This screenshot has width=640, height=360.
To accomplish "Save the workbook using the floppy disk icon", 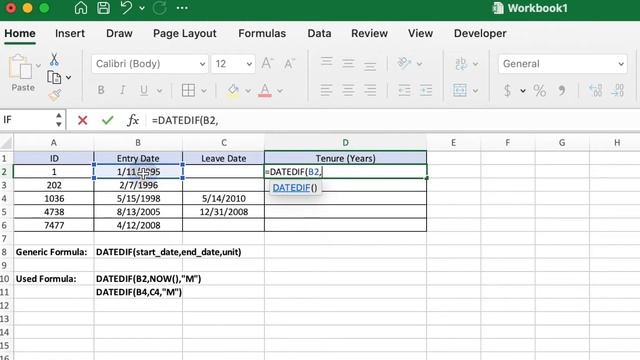I will [x=103, y=8].
